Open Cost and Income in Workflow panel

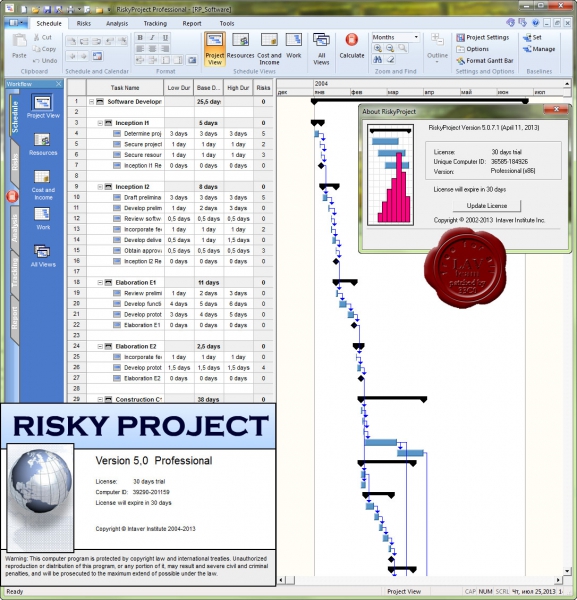(43, 185)
